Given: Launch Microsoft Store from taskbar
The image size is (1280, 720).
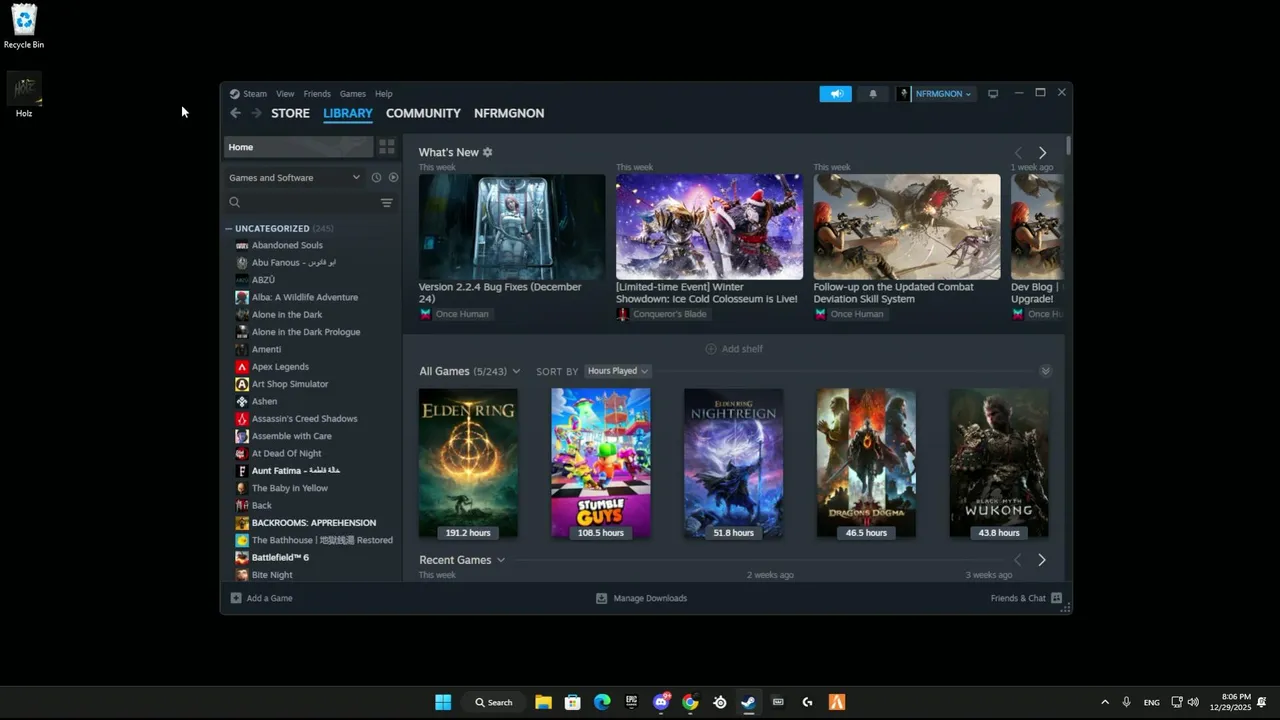Looking at the screenshot, I should coord(572,702).
